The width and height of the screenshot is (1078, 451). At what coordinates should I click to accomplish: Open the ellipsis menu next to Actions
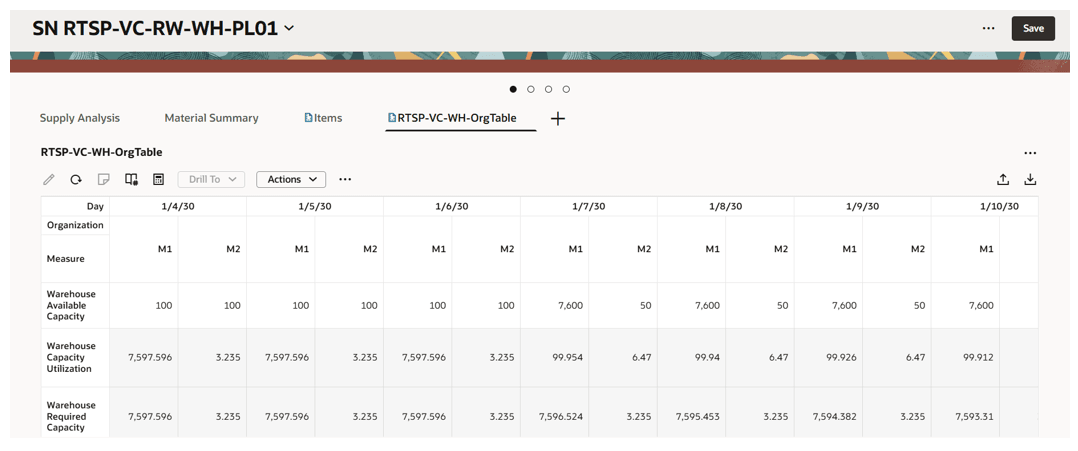[345, 179]
